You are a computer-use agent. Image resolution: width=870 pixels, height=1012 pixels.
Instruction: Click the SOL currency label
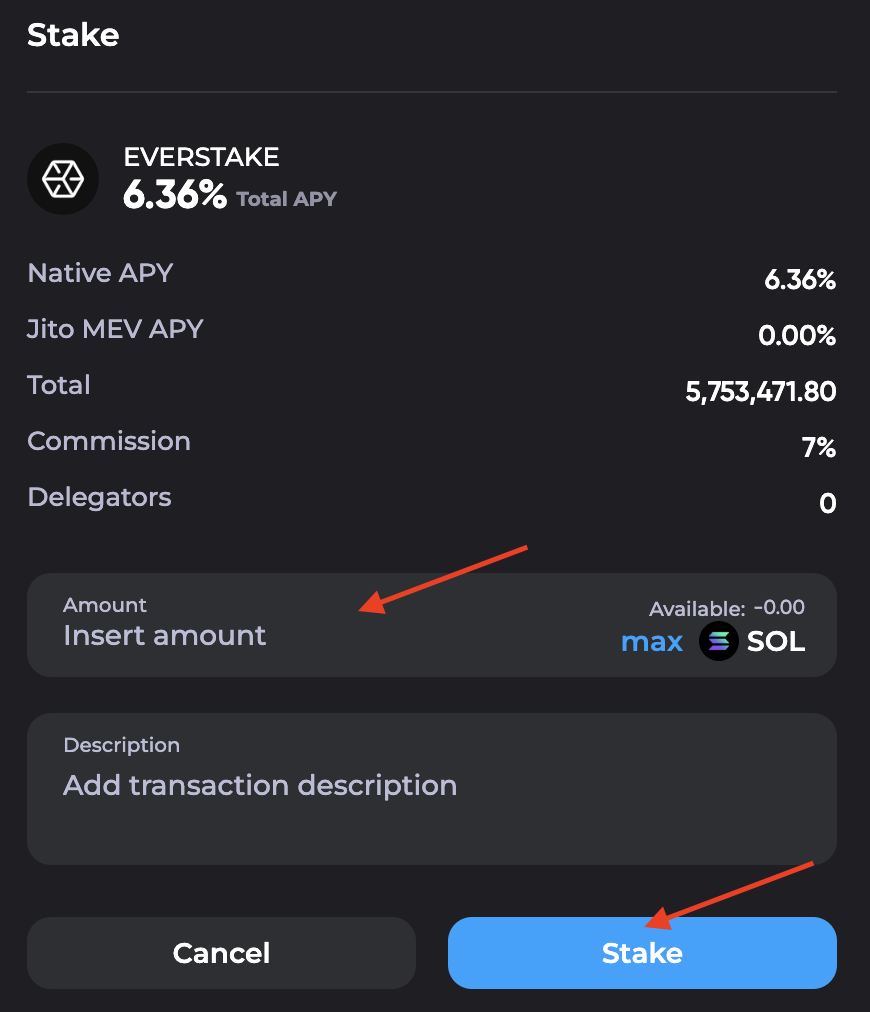click(776, 642)
